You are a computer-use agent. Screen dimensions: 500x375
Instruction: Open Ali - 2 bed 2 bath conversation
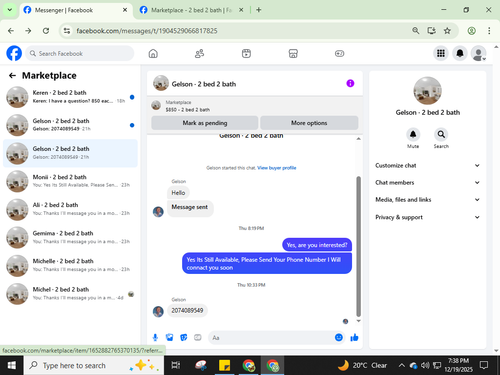(70, 209)
